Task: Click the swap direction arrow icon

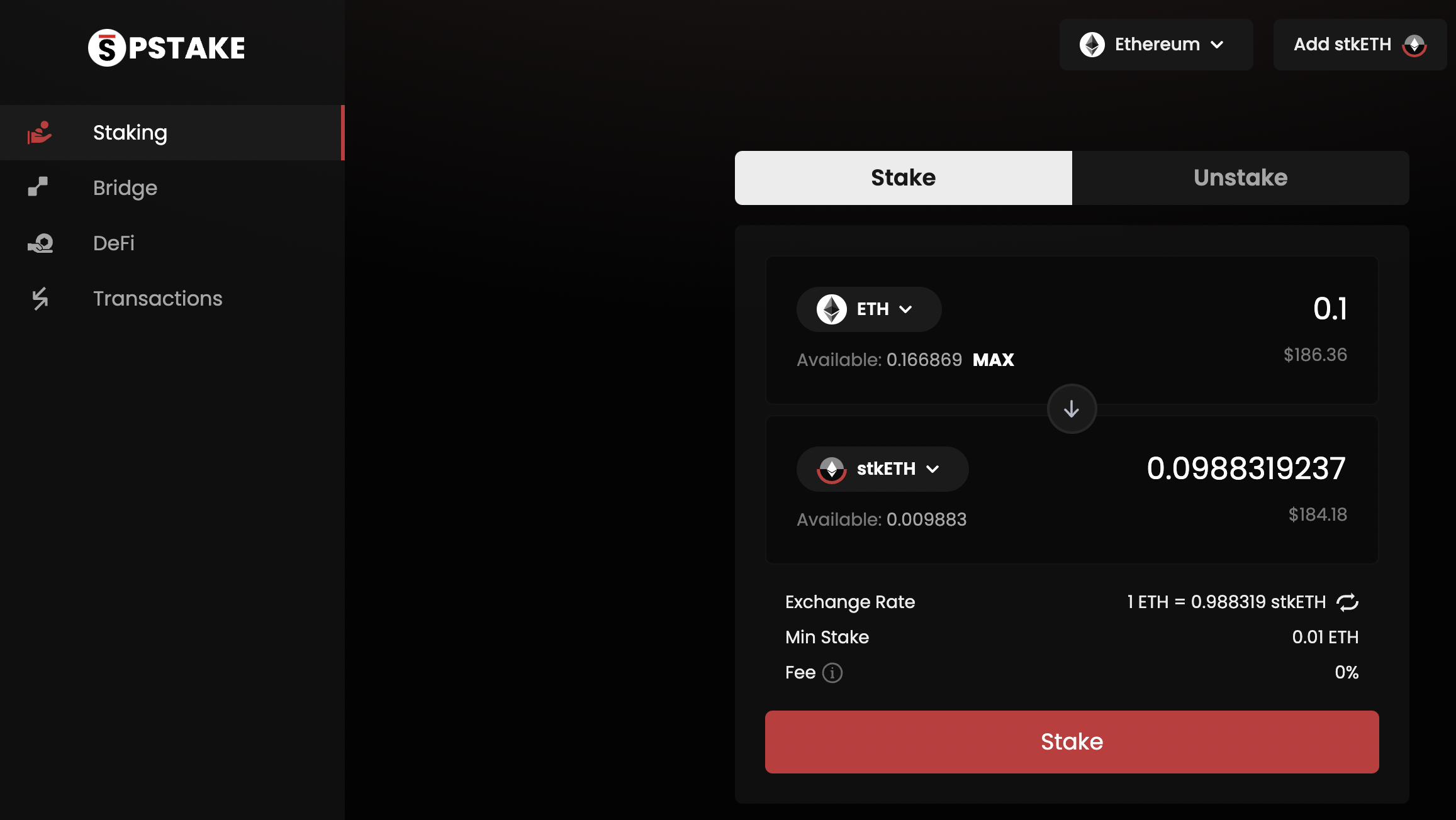Action: [1072, 409]
